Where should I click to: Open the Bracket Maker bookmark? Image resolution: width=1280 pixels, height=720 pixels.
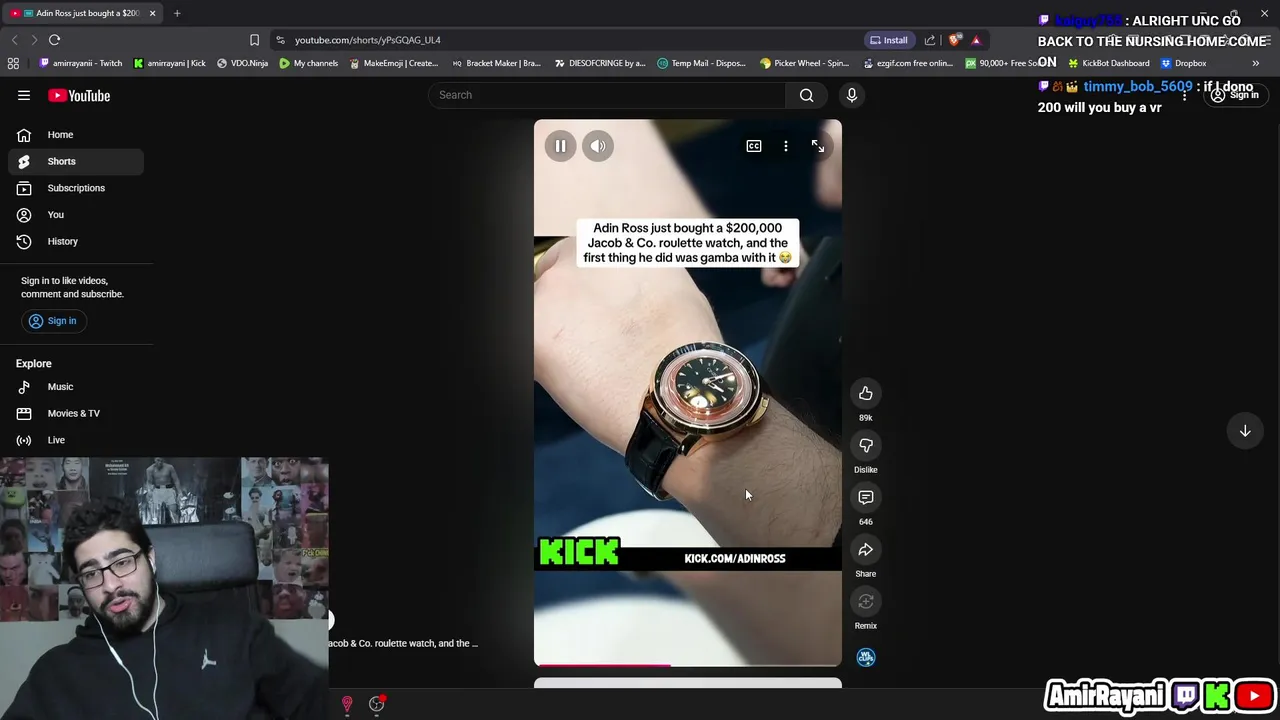tap(496, 63)
